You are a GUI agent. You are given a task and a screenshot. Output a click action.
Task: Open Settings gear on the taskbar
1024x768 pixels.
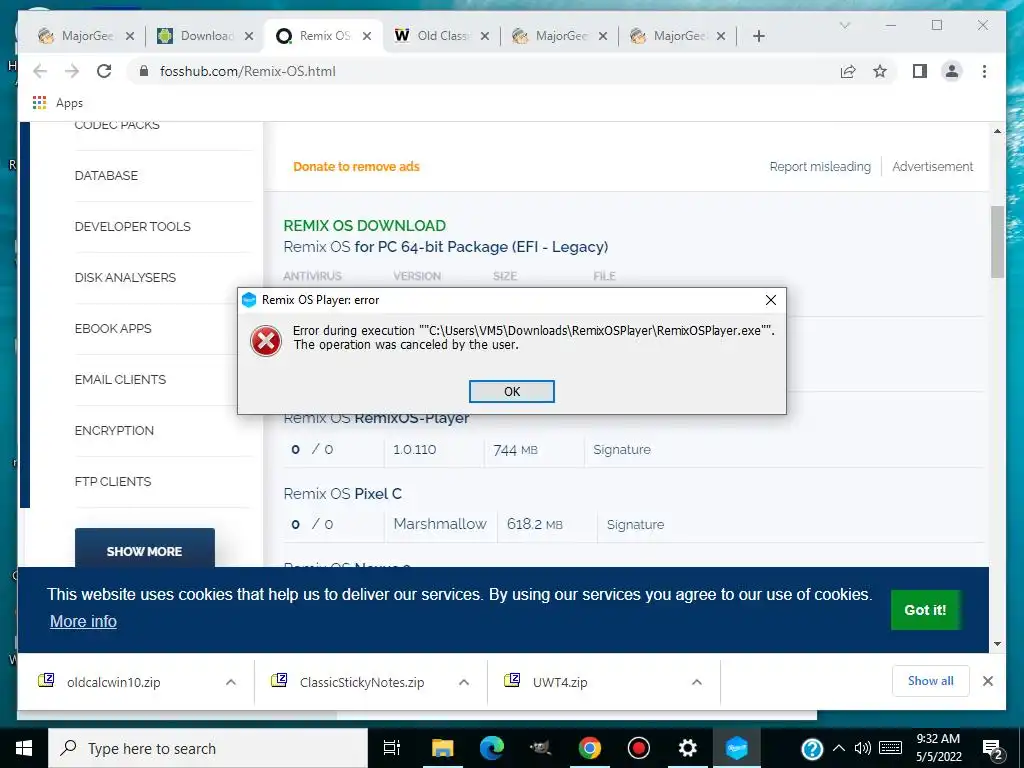687,748
